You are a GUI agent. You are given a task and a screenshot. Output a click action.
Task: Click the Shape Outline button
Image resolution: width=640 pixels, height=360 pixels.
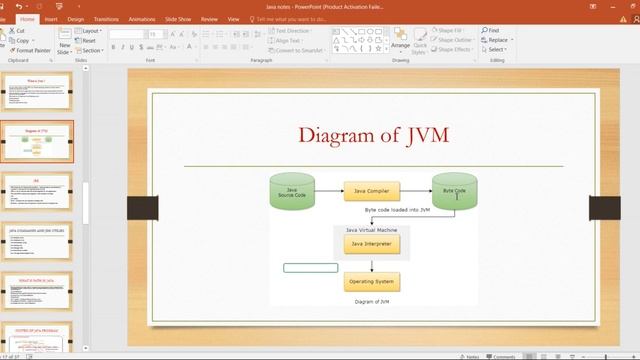coord(453,40)
